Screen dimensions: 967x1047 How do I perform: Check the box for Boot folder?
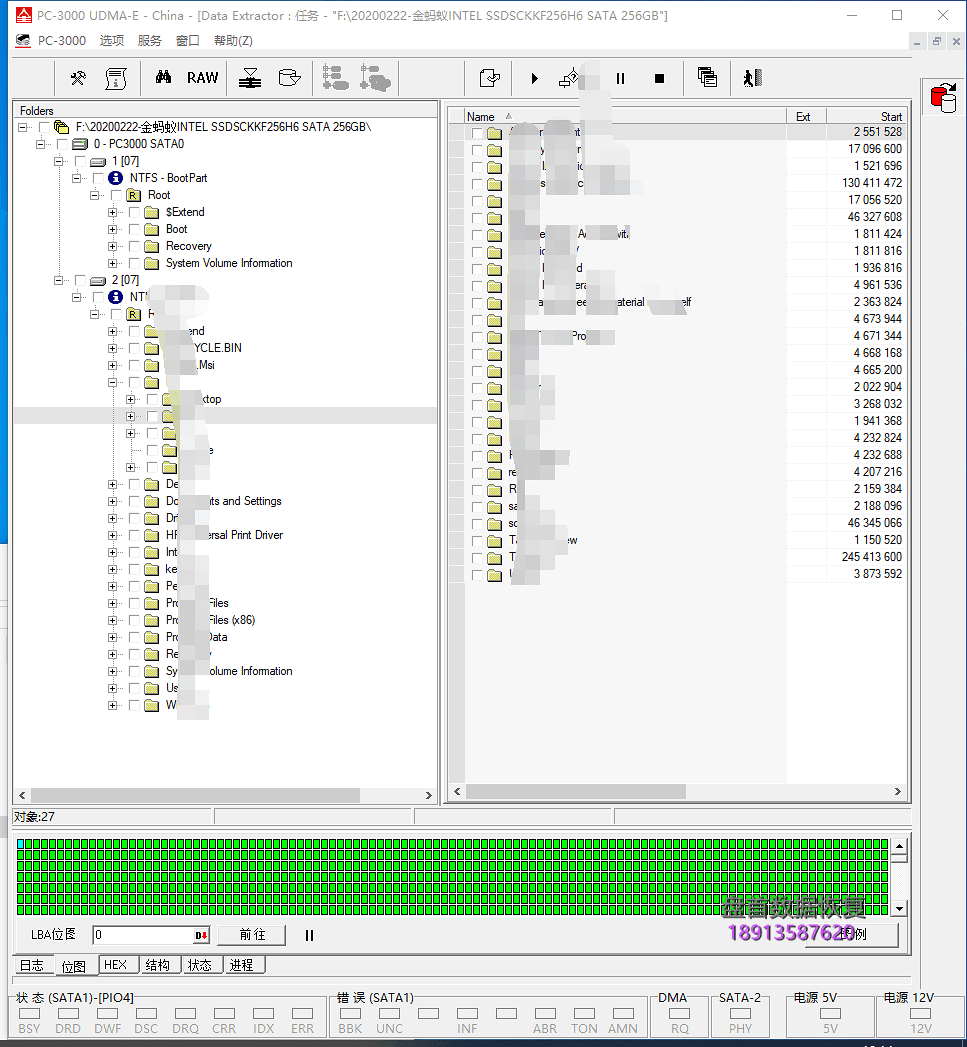[x=134, y=229]
